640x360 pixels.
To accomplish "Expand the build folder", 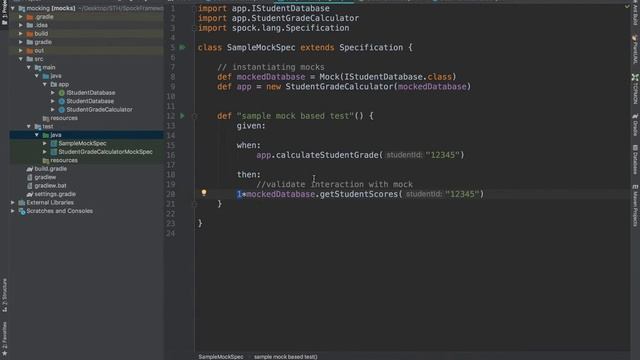I will click(x=21, y=33).
